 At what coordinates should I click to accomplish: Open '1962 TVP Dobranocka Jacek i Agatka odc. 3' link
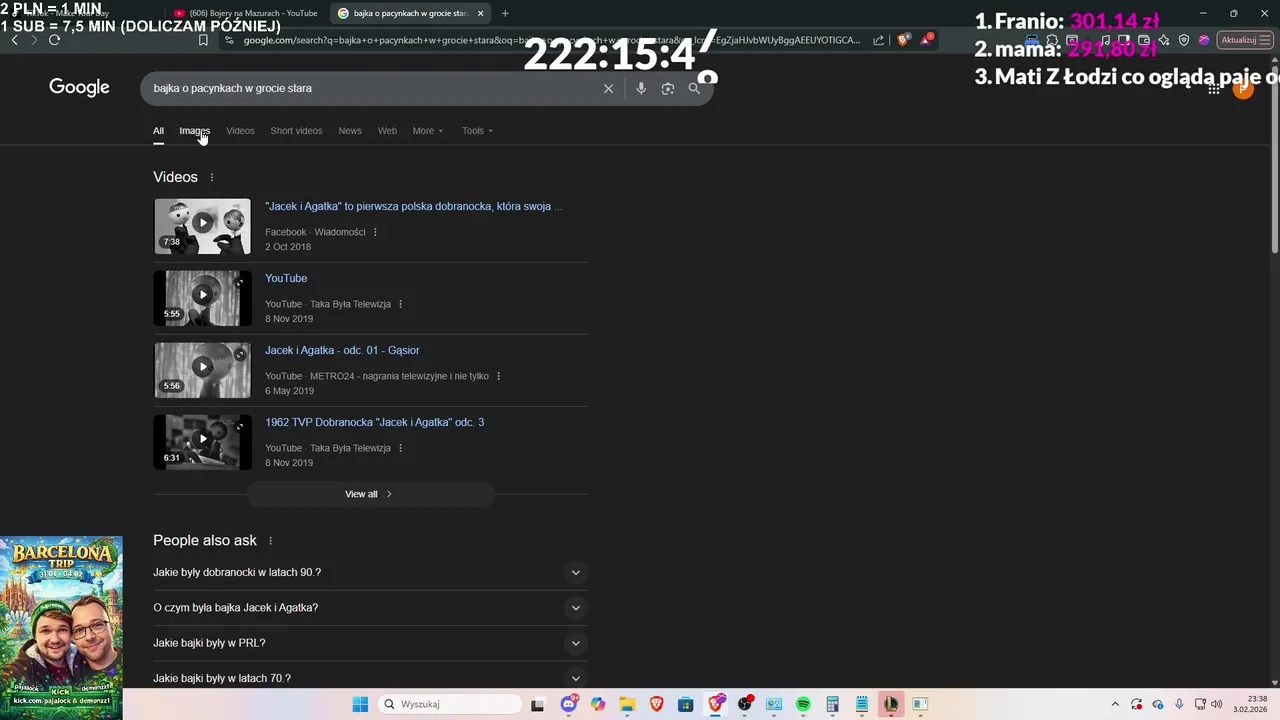tap(374, 422)
